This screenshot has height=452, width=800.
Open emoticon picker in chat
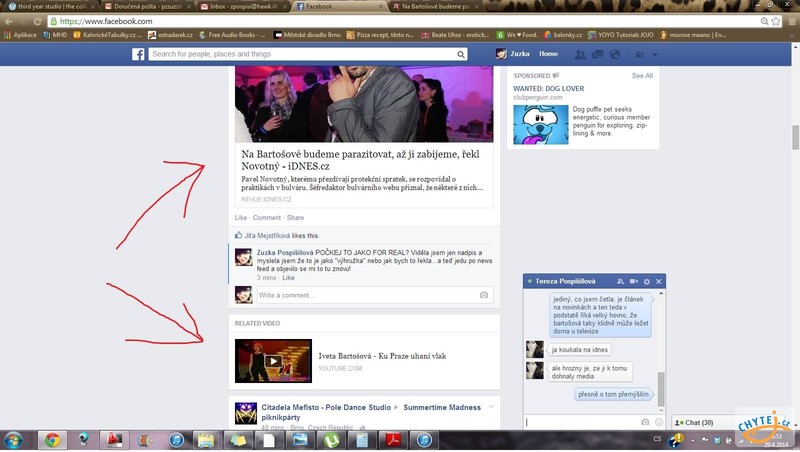coord(659,422)
